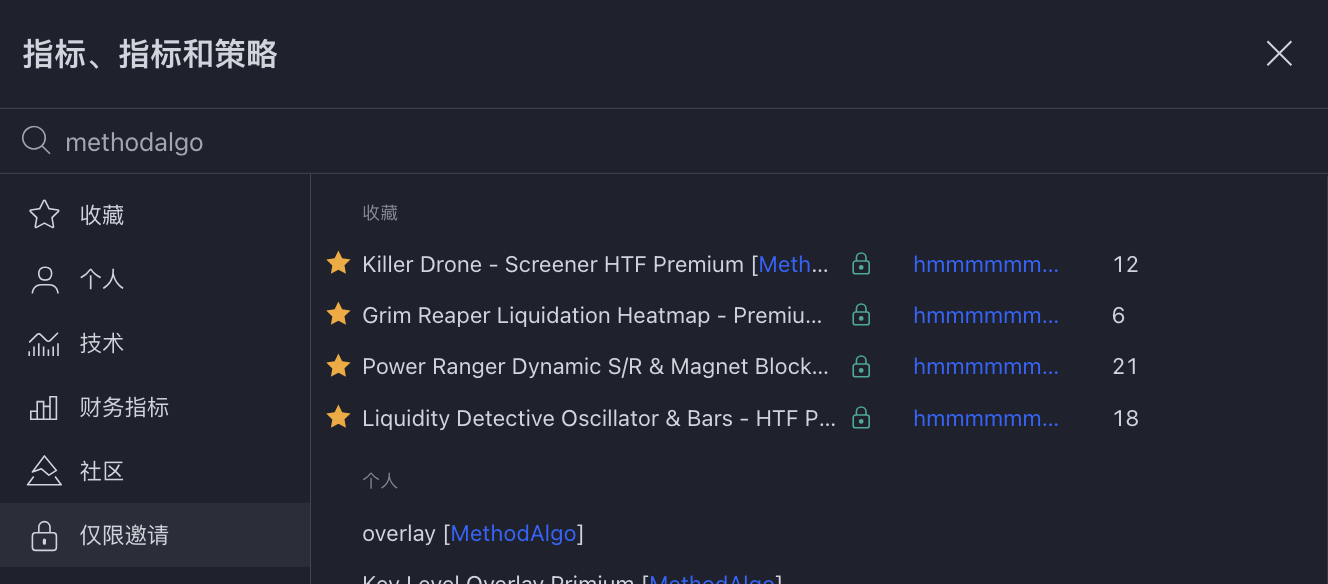Open the 收藏 favorites category

coord(102,215)
